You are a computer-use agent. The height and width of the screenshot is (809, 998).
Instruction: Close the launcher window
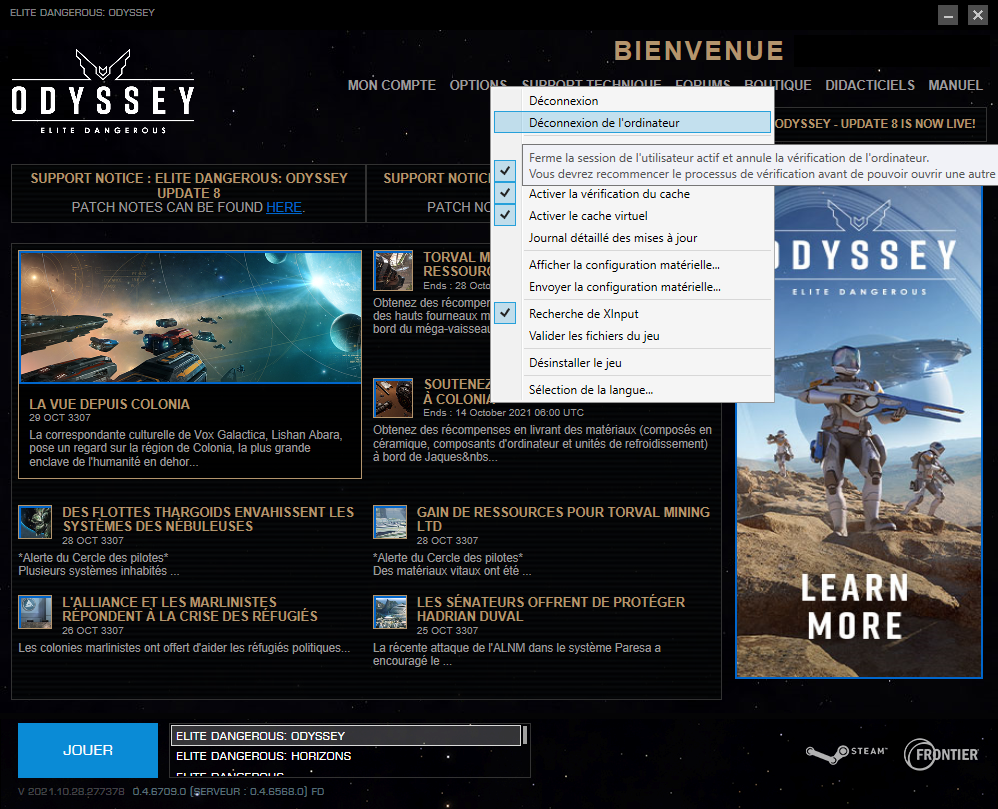pyautogui.click(x=978, y=15)
